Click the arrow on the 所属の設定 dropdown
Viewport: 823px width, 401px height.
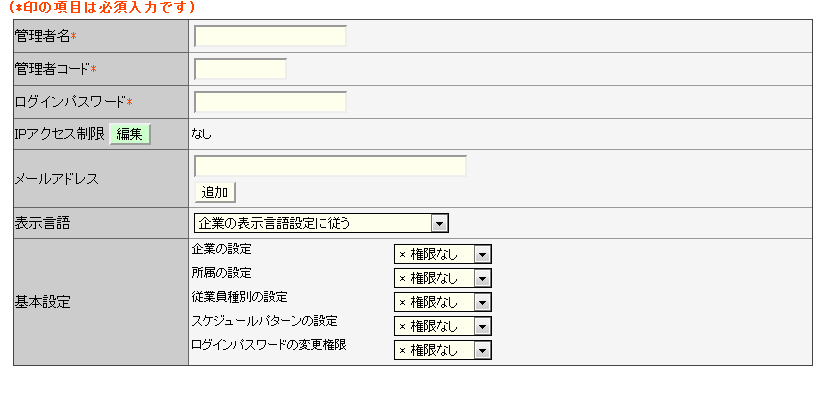[x=482, y=279]
